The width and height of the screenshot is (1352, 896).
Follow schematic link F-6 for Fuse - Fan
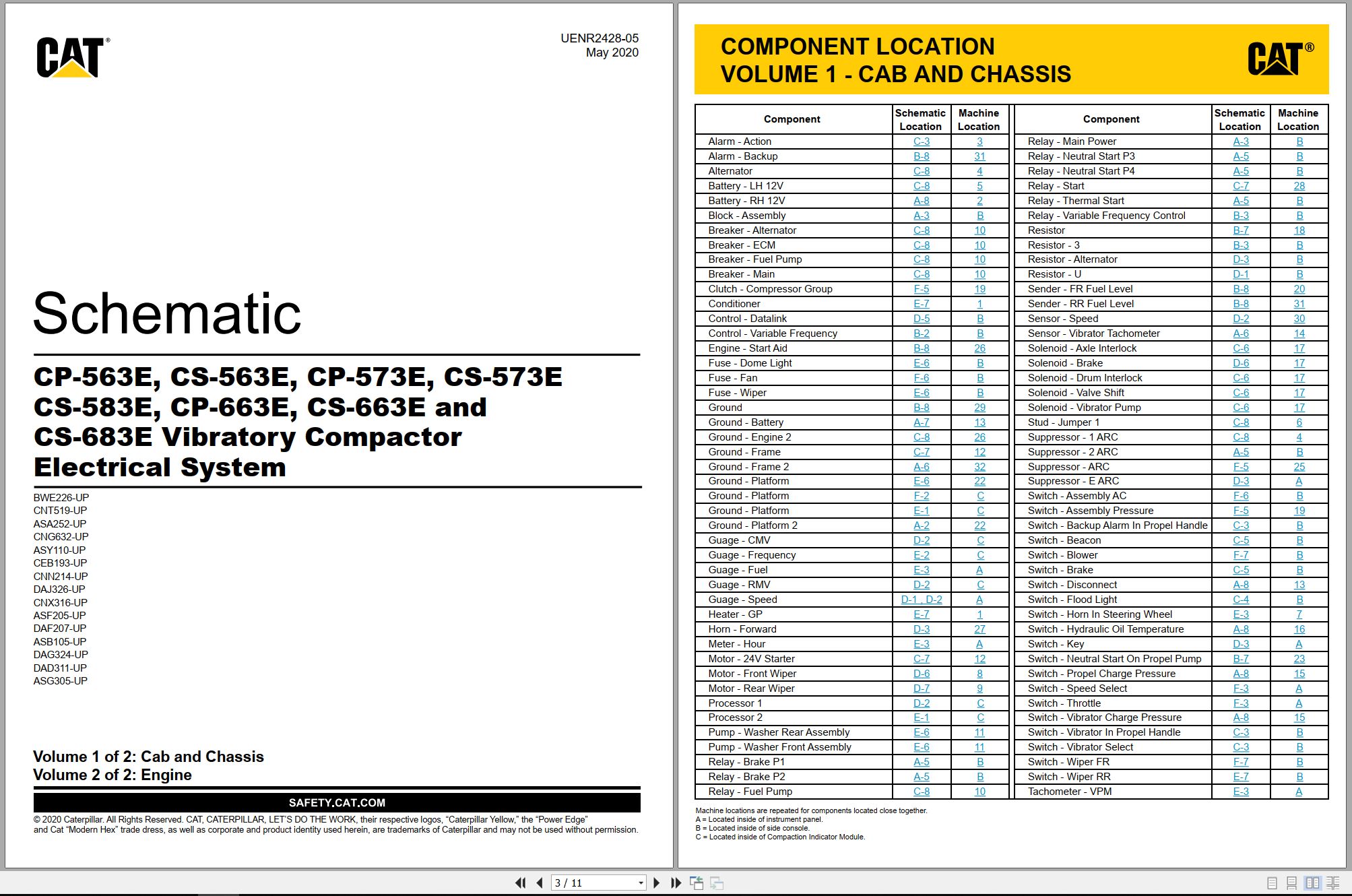(x=922, y=378)
